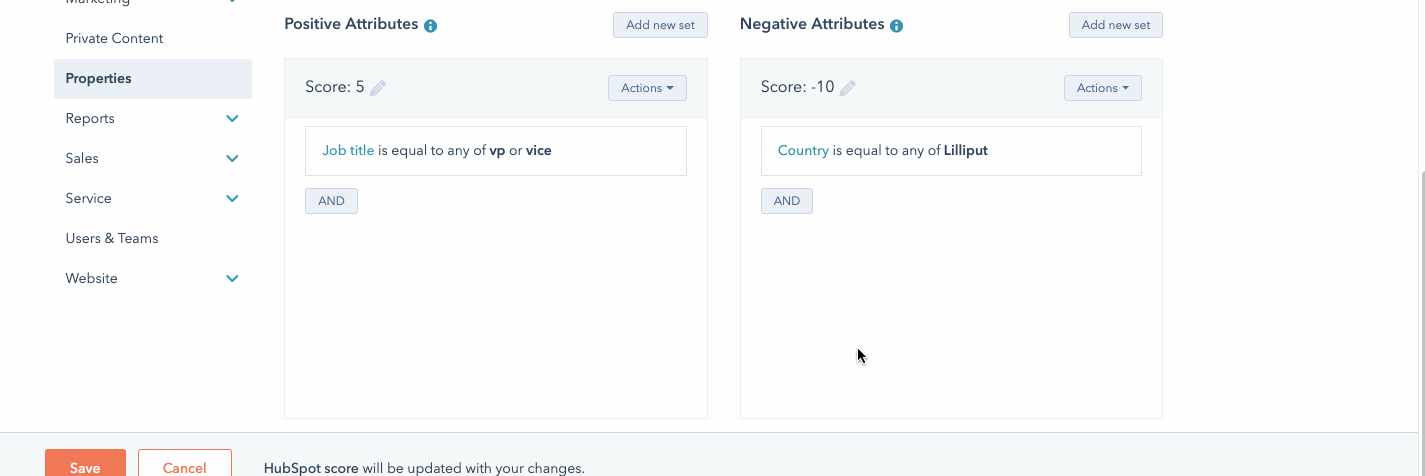Image resolution: width=1425 pixels, height=476 pixels.
Task: Edit the positive score with pencil icon
Action: (x=378, y=88)
